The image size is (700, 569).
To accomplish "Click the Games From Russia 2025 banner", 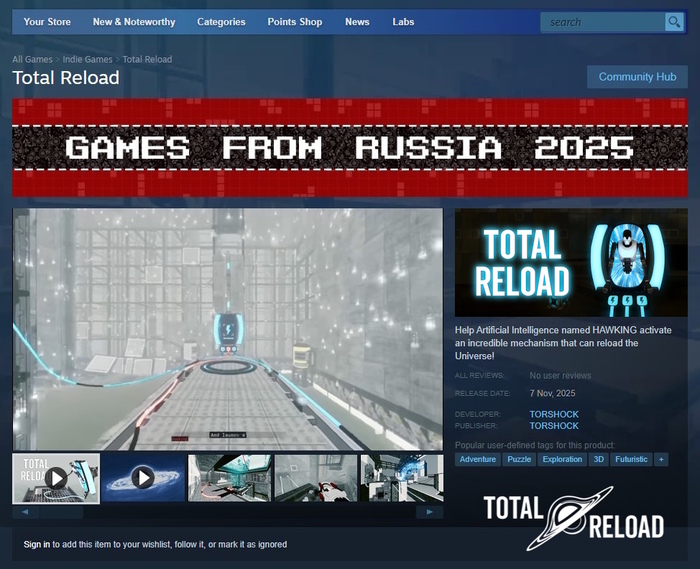I will tap(350, 148).
